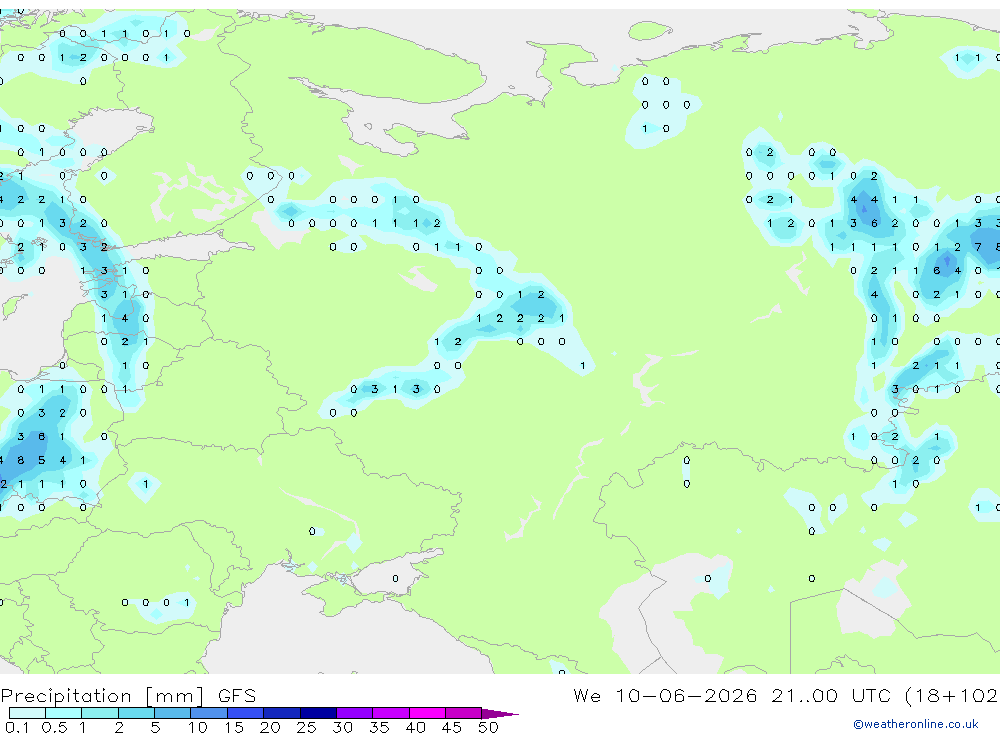This screenshot has height=733, width=1000.
Task: Click the 35–40 mm legend color swatch
Action: coord(391,713)
